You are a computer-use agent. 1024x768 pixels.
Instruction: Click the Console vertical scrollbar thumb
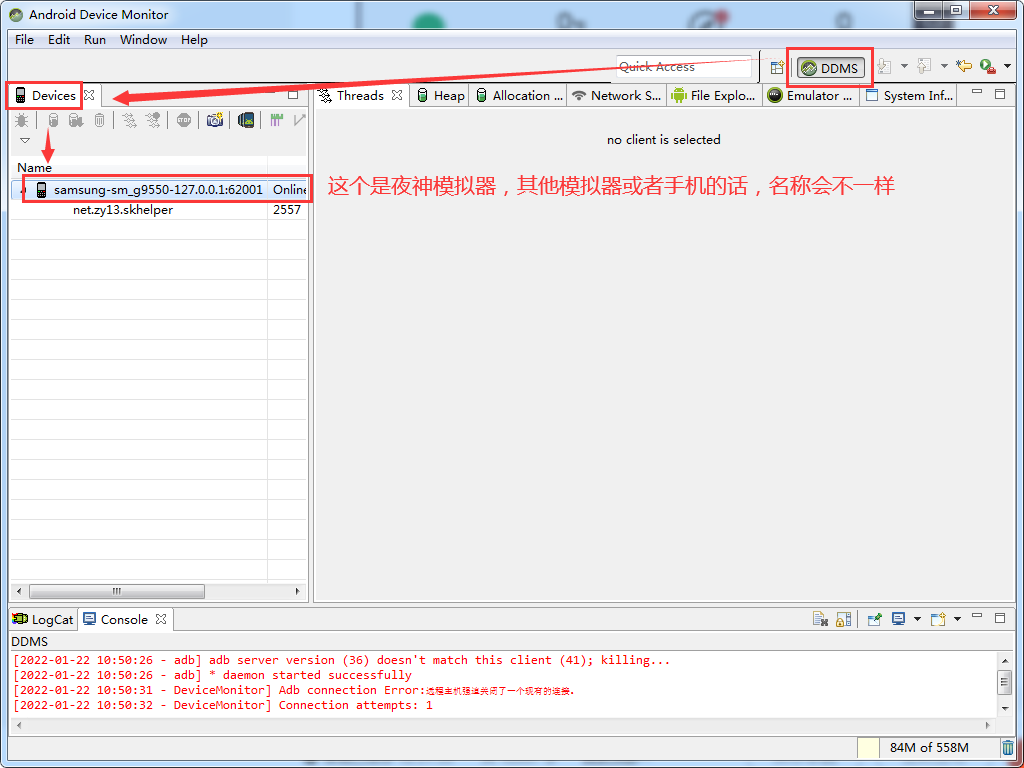pyautogui.click(x=1005, y=682)
